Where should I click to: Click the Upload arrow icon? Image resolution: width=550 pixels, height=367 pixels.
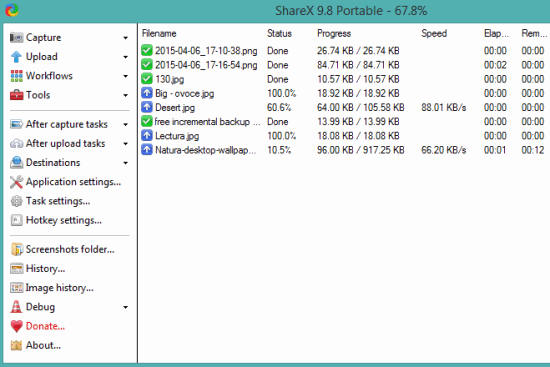16,56
